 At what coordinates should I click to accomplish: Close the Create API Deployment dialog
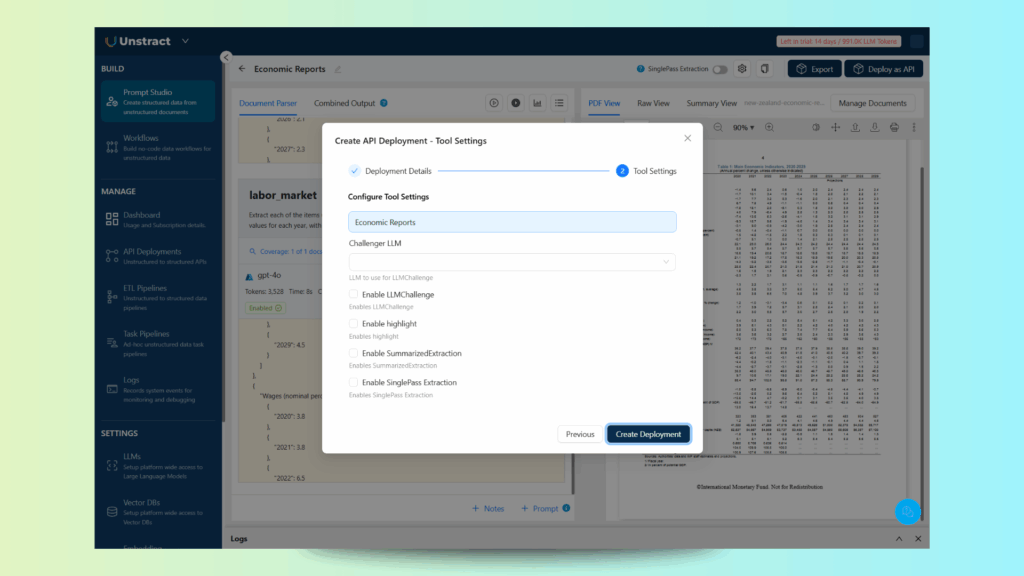click(687, 138)
